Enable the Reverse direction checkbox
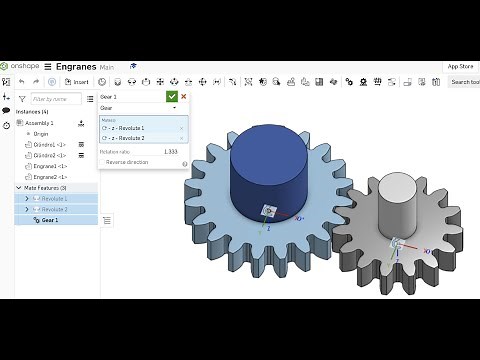This screenshot has width=480, height=360. pyautogui.click(x=102, y=162)
